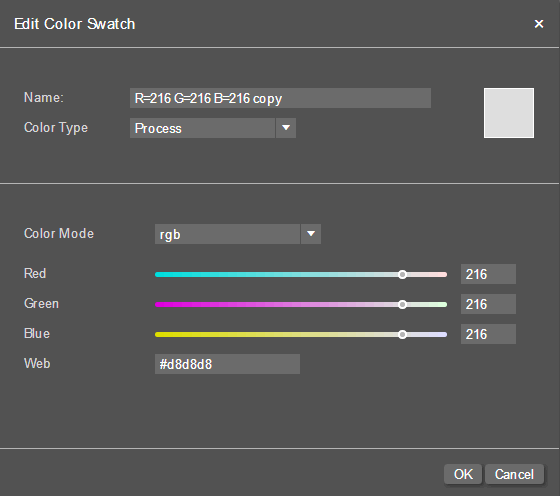Click the light gray swatch preview
This screenshot has height=496, width=560.
click(509, 113)
